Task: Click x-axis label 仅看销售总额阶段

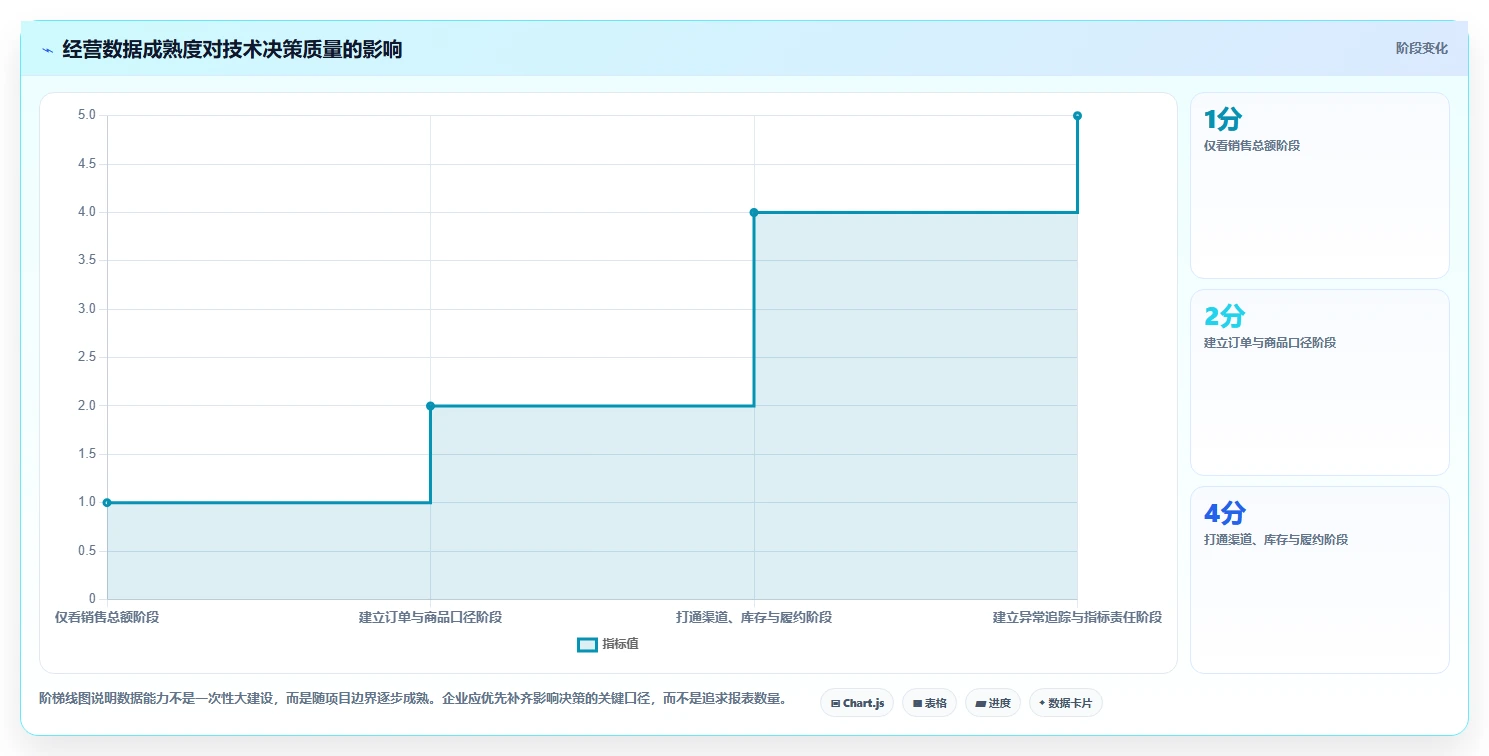Action: click(107, 617)
